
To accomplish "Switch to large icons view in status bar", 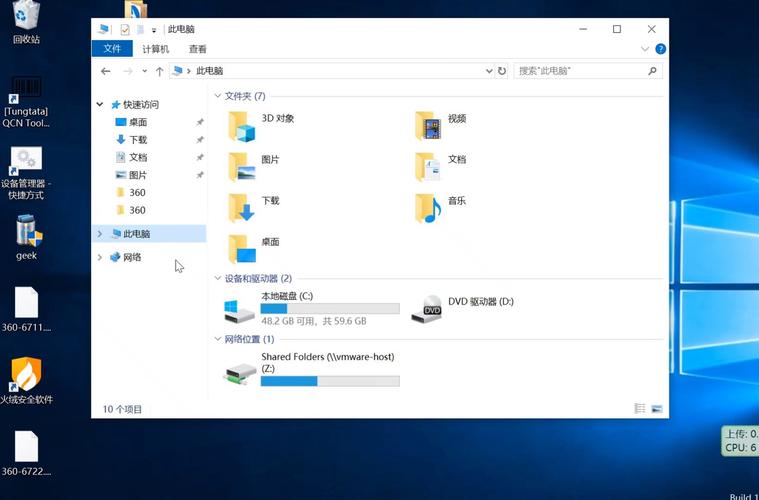I will coord(657,408).
